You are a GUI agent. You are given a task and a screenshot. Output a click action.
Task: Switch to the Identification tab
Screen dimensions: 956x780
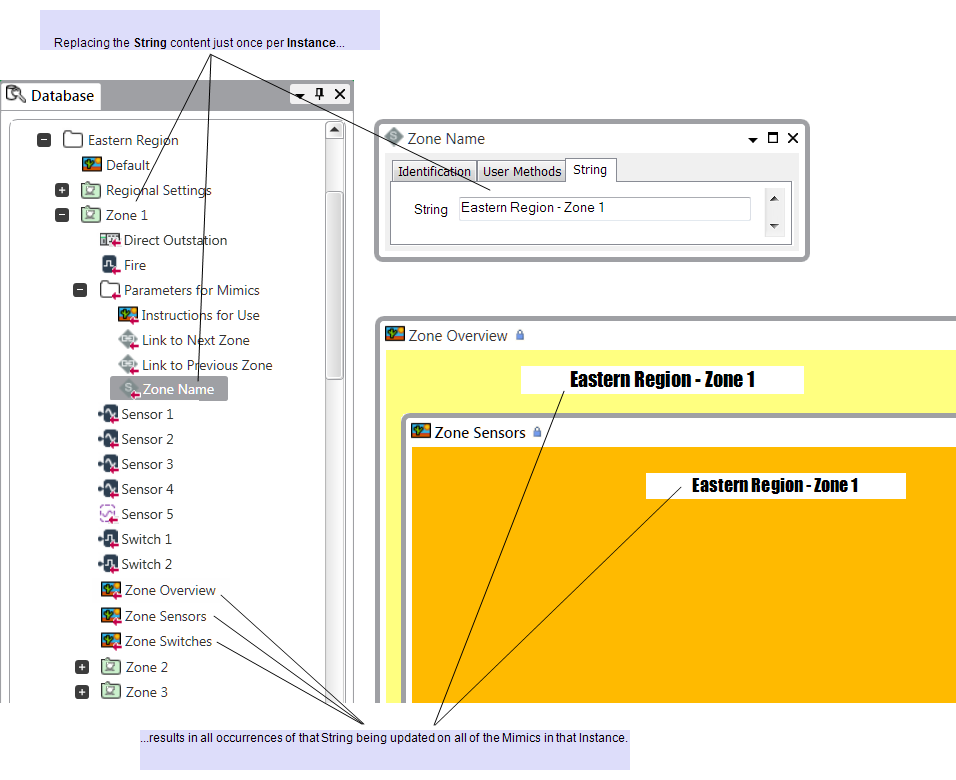(x=434, y=171)
